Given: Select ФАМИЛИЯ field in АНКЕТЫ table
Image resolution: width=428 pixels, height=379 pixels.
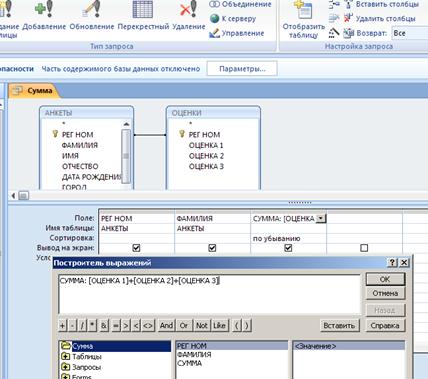Looking at the screenshot, I should coord(79,145).
